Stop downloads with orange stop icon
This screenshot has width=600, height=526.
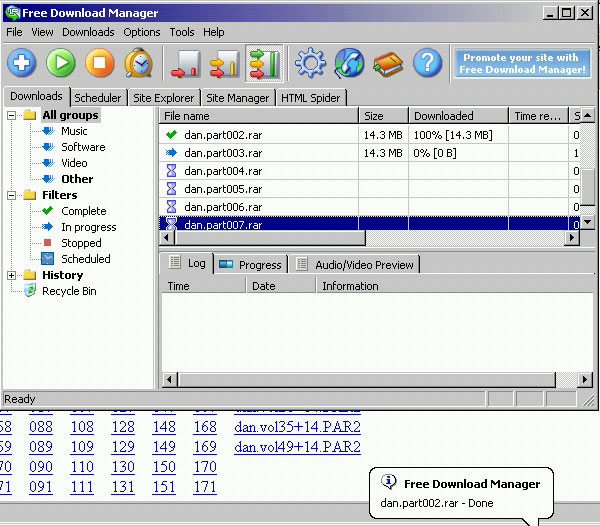99,63
